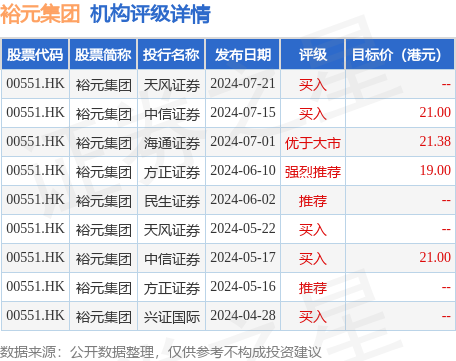Click the 19.00 target price
The image size is (456, 361).
point(435,171)
